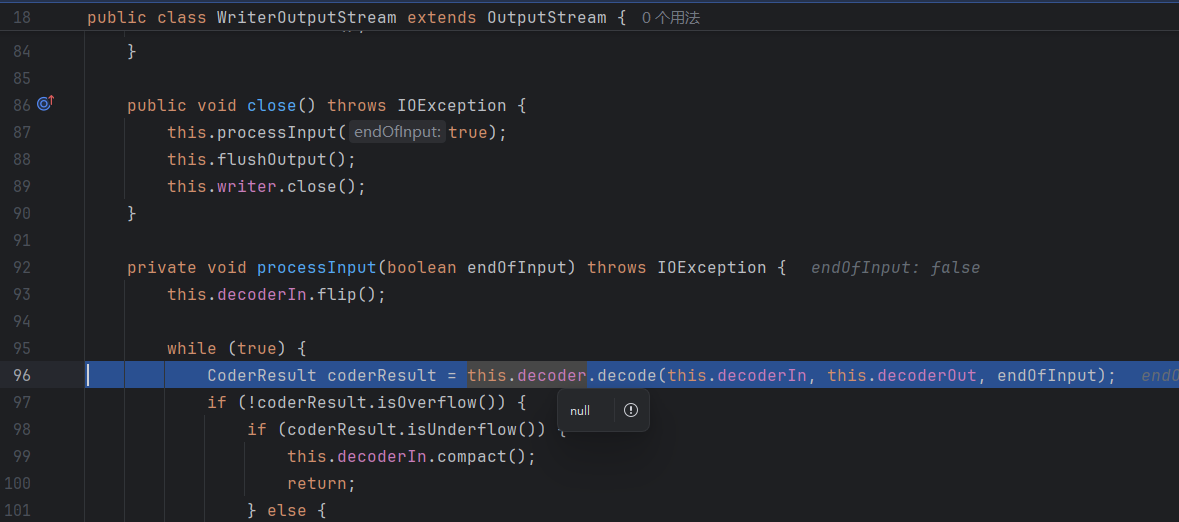Toggle breakpoint at line number 93
1179x522 pixels.
coord(22,294)
